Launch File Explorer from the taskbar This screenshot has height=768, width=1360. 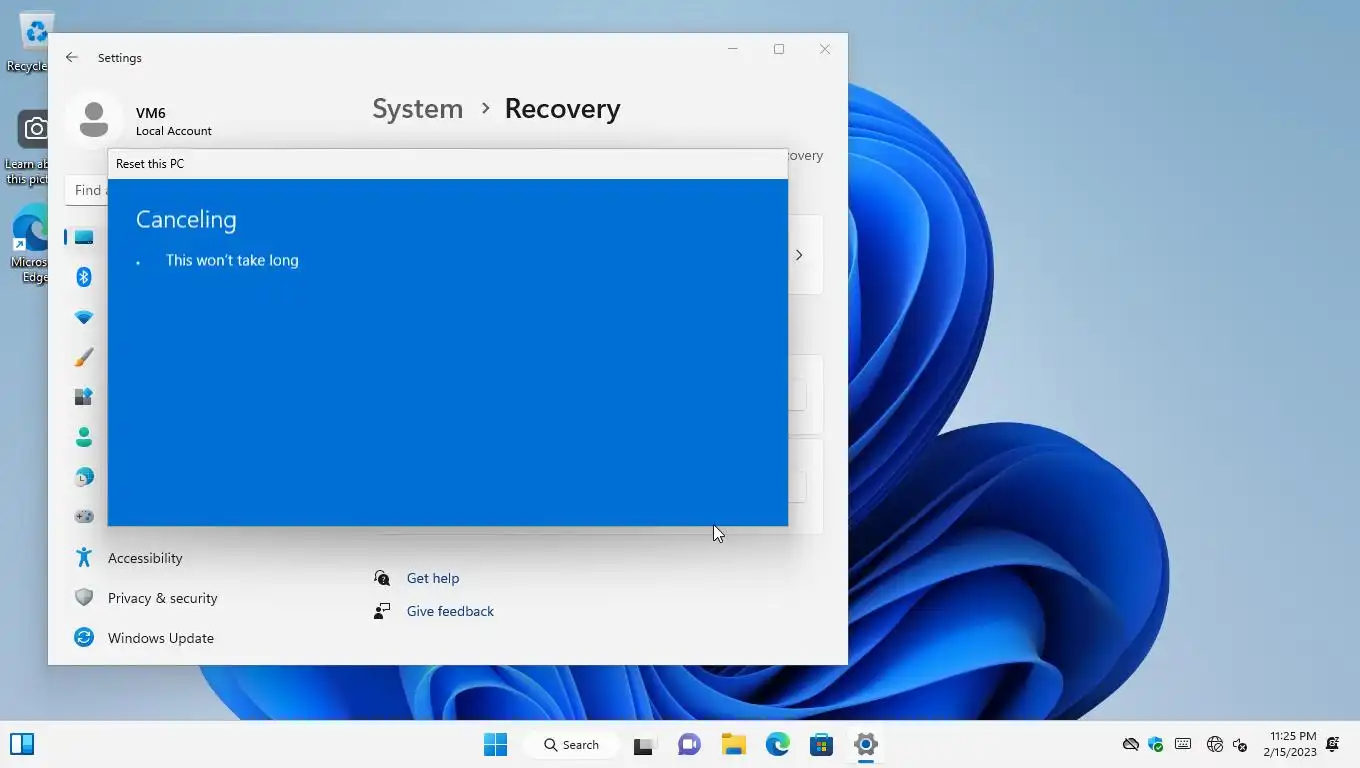click(734, 744)
